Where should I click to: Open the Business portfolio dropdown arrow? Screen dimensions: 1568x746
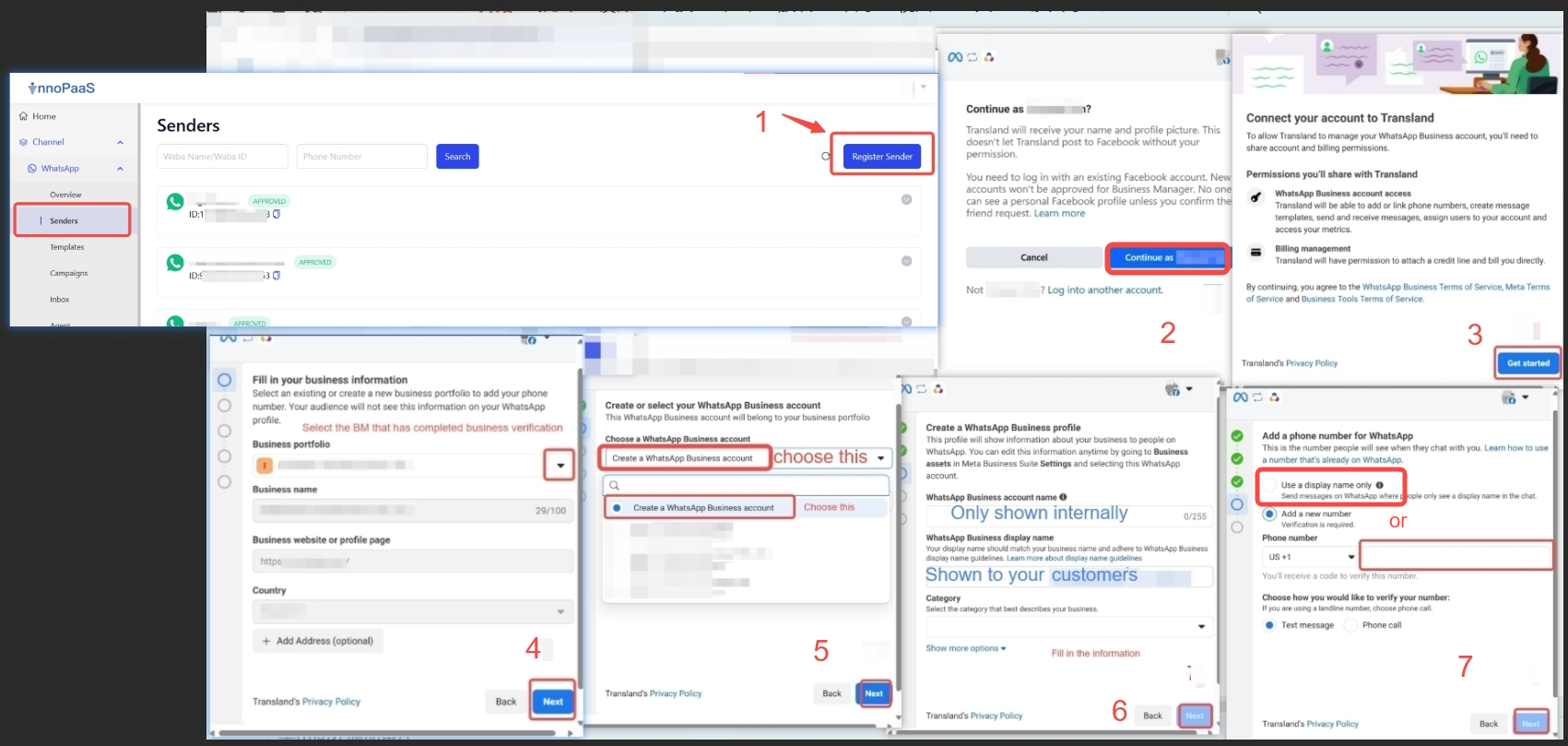[560, 466]
